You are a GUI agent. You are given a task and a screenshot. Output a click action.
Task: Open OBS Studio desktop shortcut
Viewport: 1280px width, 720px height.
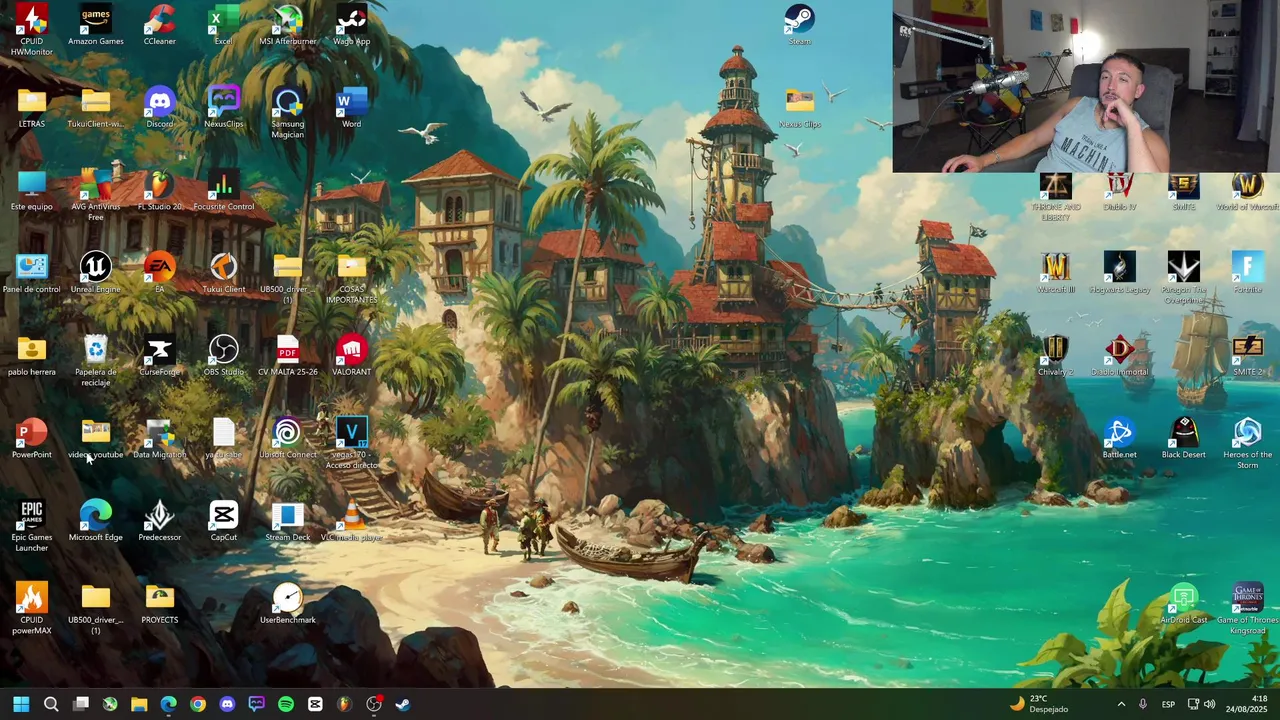(x=224, y=356)
